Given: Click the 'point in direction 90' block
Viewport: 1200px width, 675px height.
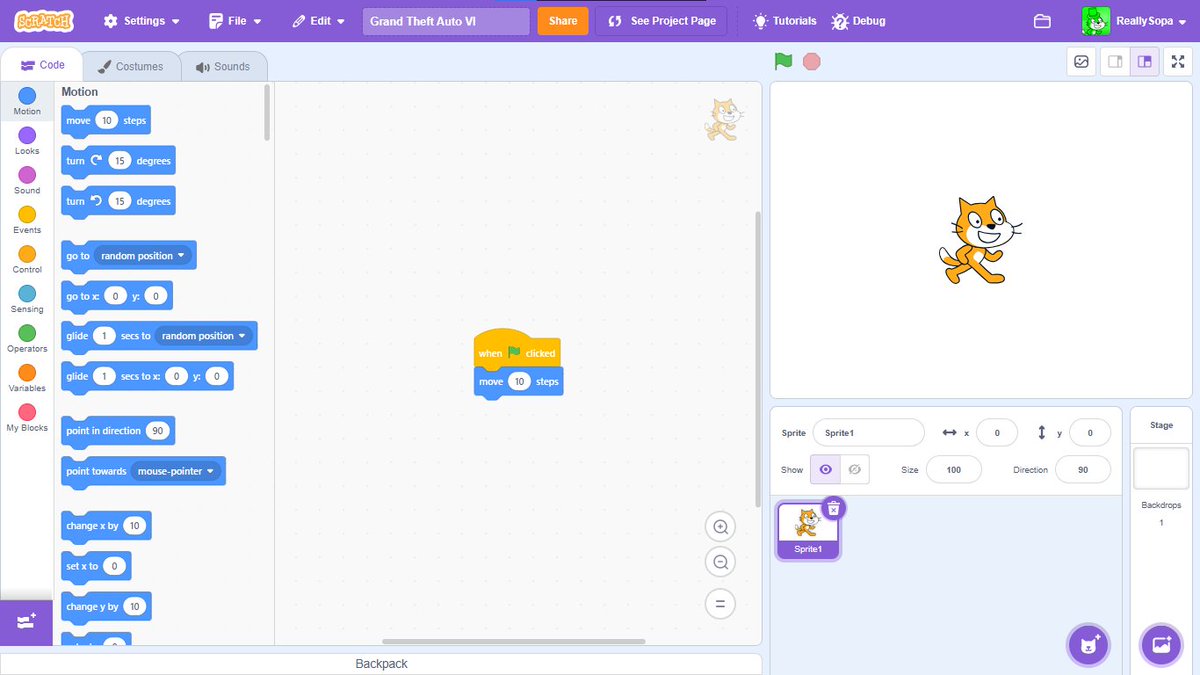Looking at the screenshot, I should click(118, 431).
